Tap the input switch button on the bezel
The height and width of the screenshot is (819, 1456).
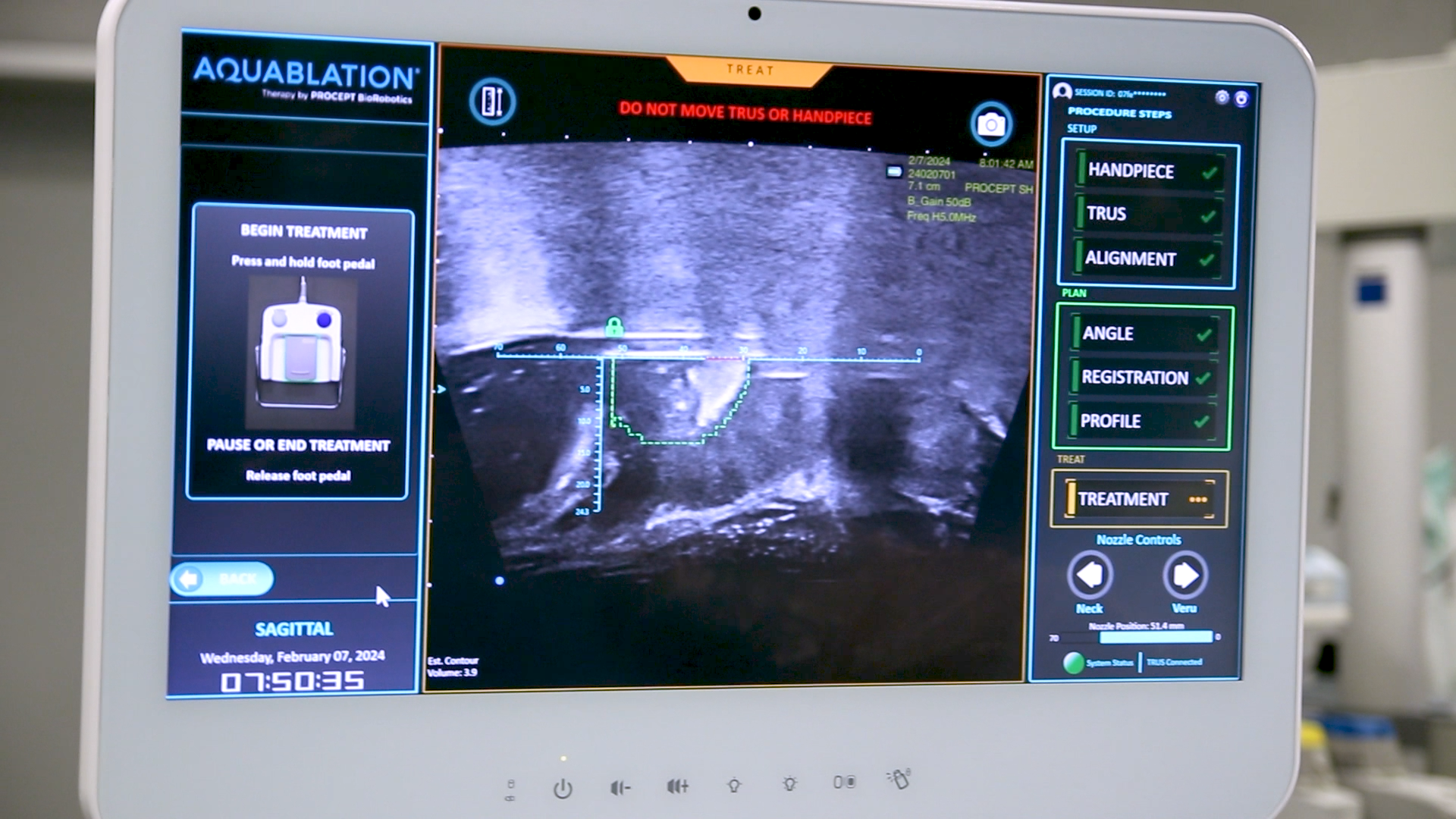click(x=845, y=782)
